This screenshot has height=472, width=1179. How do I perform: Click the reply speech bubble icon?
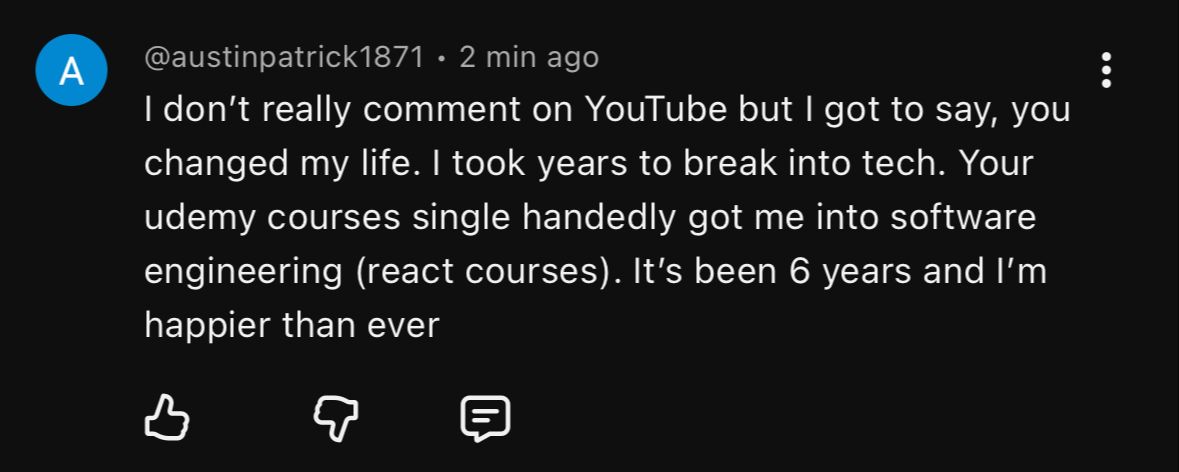click(x=485, y=418)
